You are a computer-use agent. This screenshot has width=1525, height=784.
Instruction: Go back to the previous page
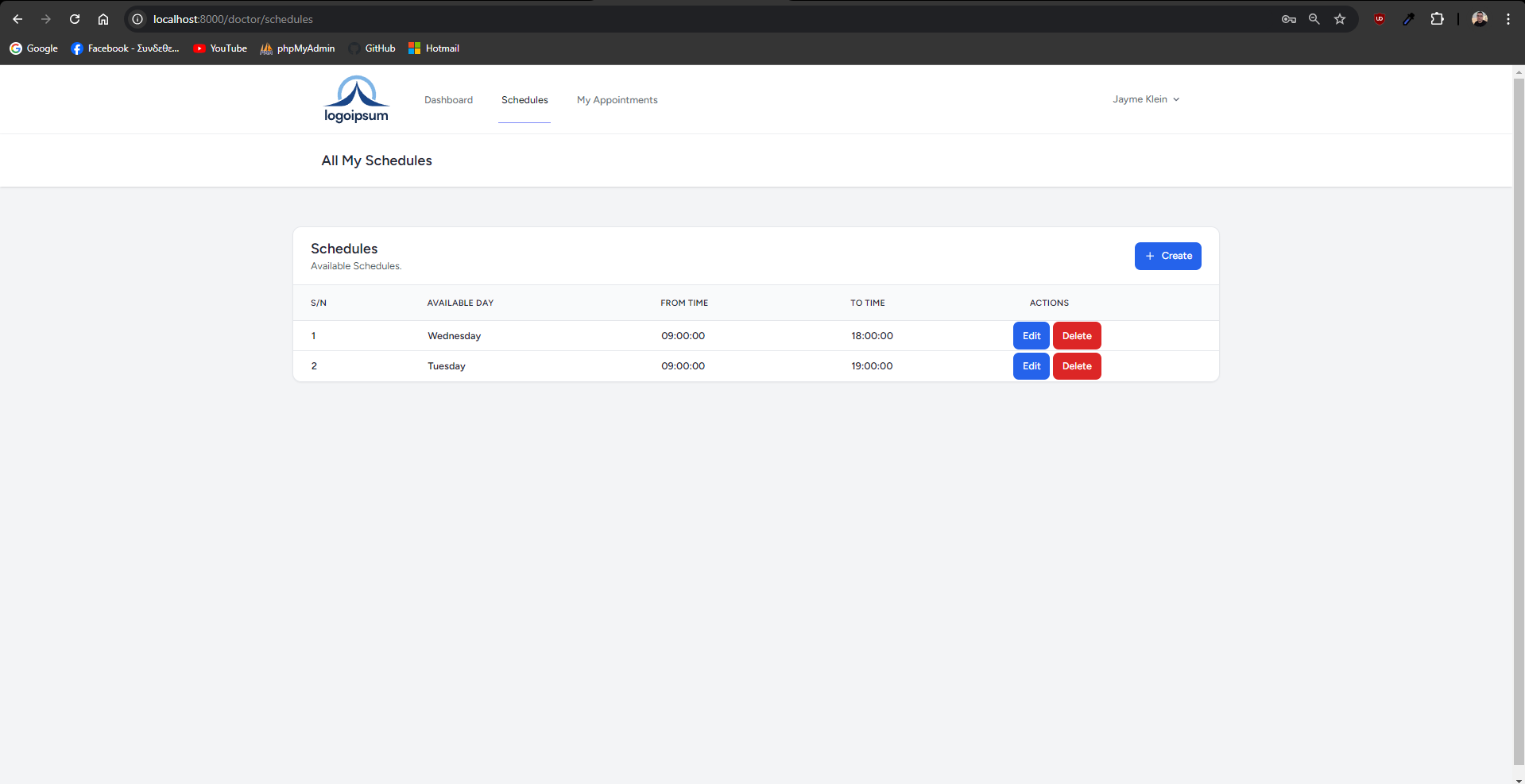(x=17, y=19)
